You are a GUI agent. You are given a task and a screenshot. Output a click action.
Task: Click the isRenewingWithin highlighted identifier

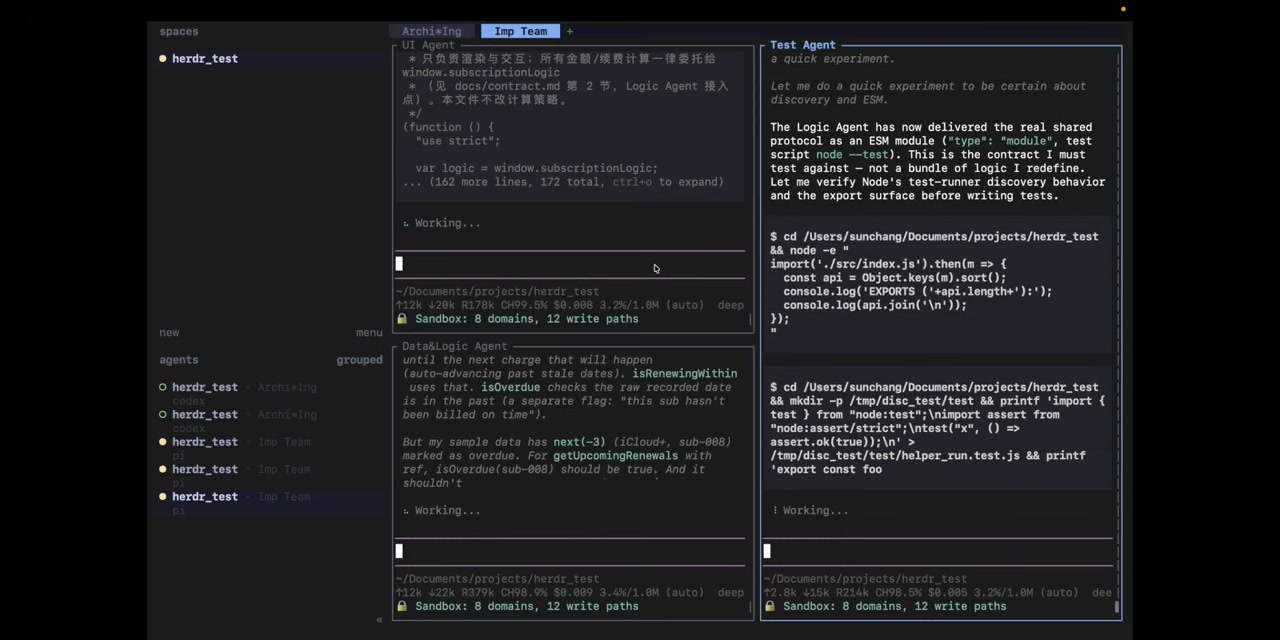point(684,374)
